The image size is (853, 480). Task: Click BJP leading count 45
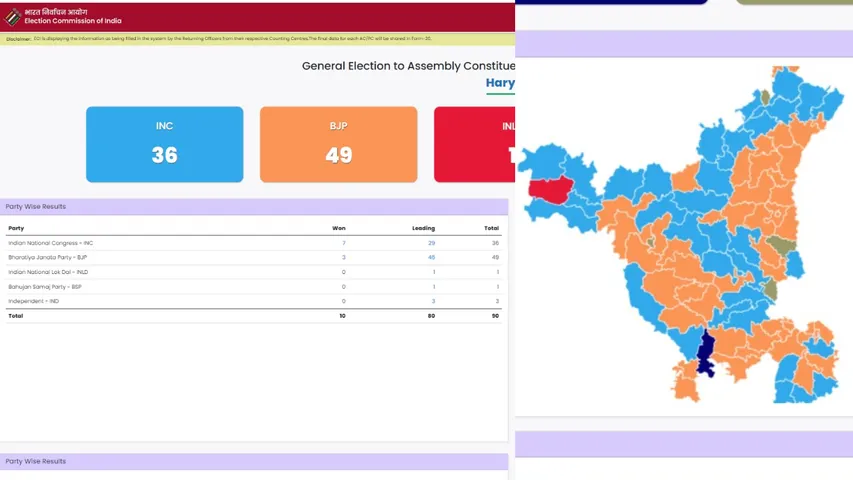tap(431, 257)
